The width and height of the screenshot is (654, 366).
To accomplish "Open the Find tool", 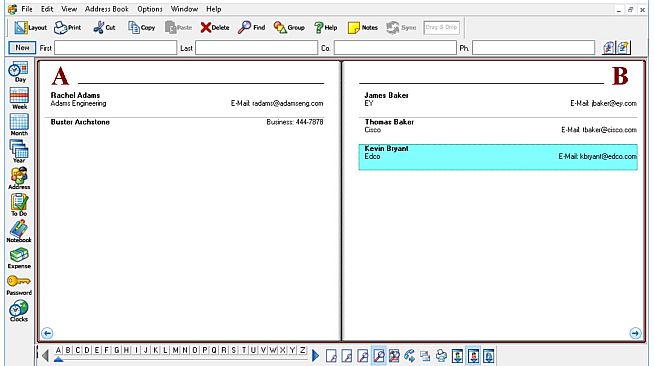I will click(252, 28).
